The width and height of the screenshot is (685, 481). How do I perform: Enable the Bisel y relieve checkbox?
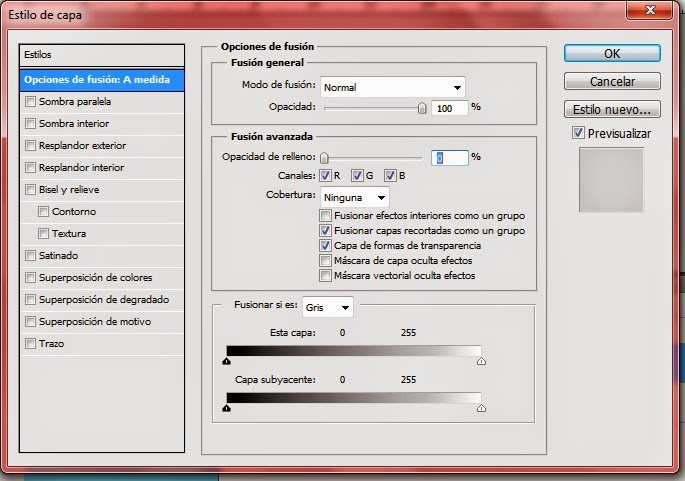[30, 190]
